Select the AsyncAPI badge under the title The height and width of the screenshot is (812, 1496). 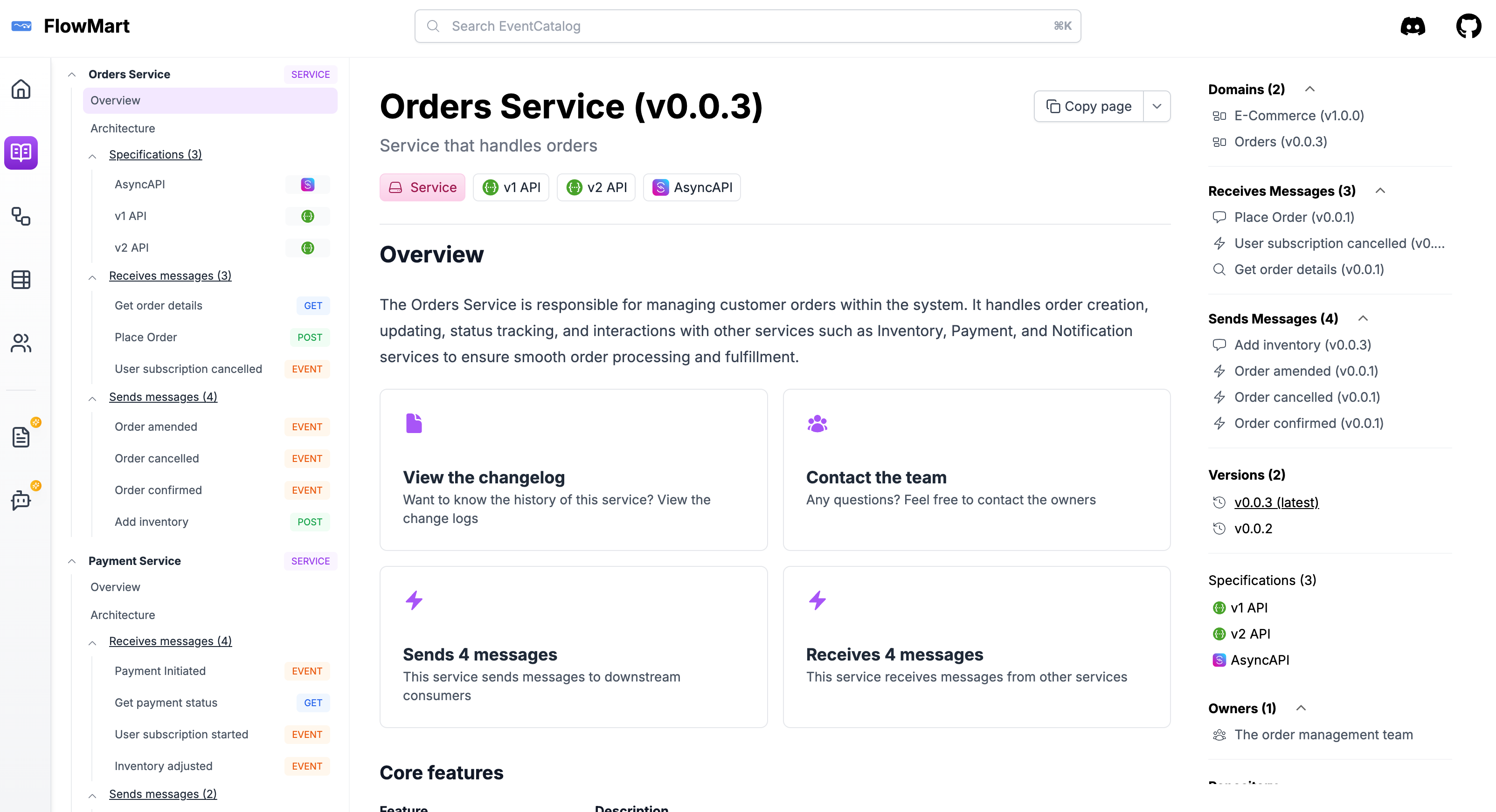point(692,187)
